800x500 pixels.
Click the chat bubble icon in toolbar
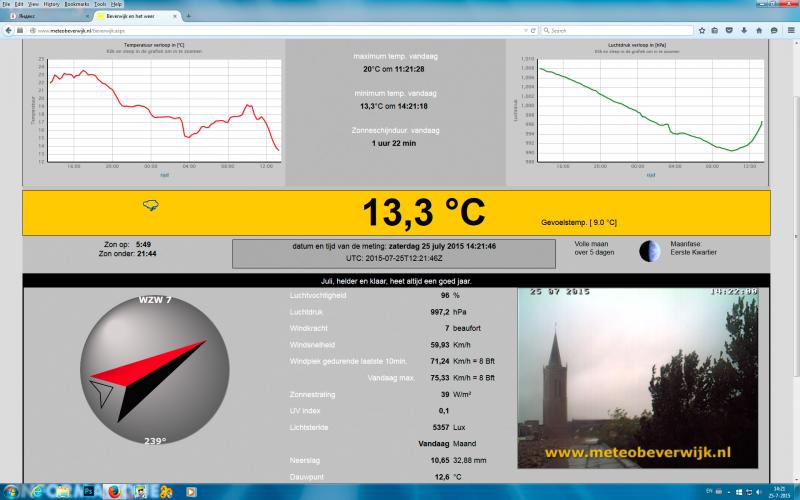tap(774, 31)
